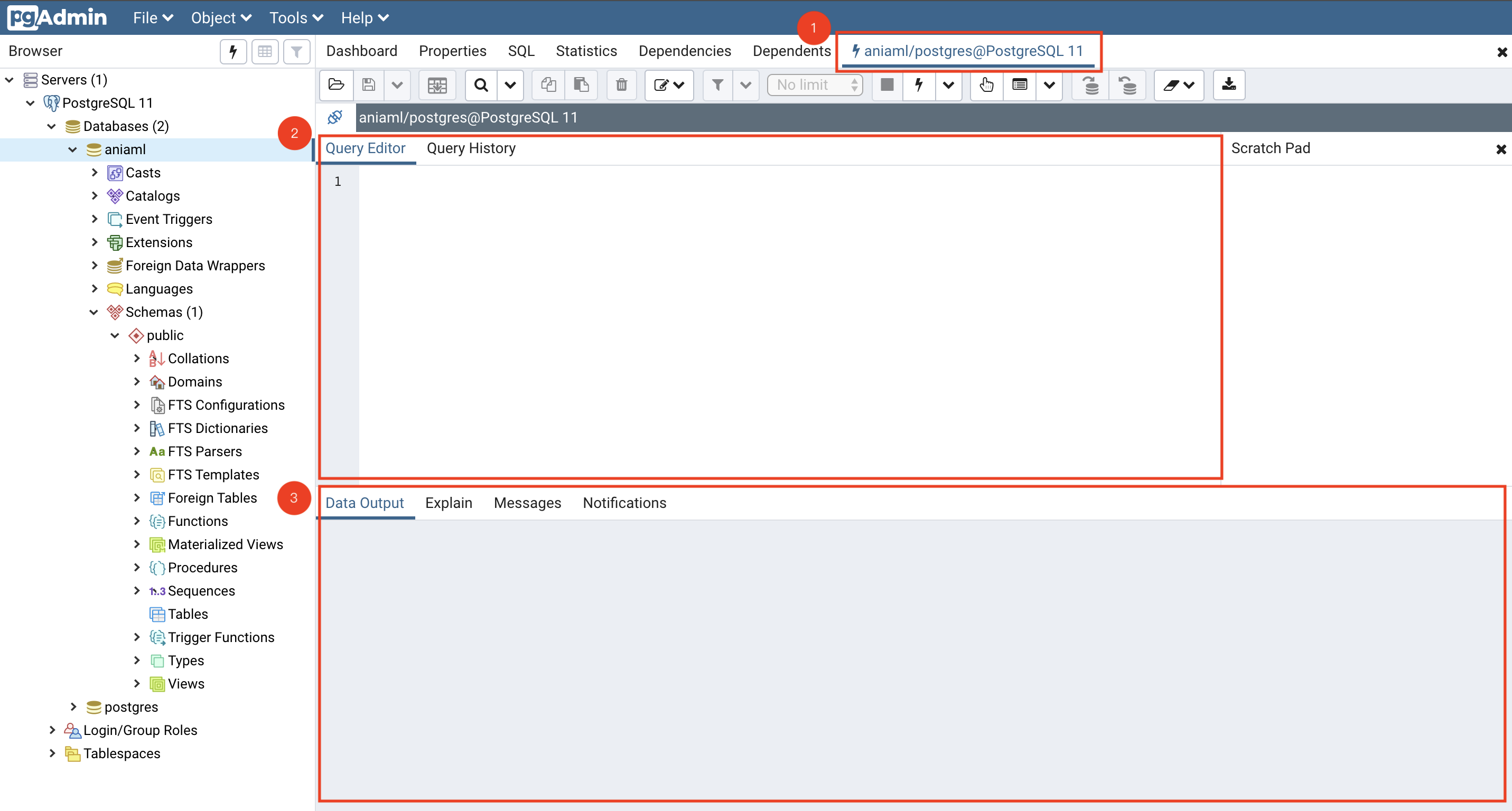Click the Commit database icon
This screenshot has width=1512, height=811.
coord(1090,85)
